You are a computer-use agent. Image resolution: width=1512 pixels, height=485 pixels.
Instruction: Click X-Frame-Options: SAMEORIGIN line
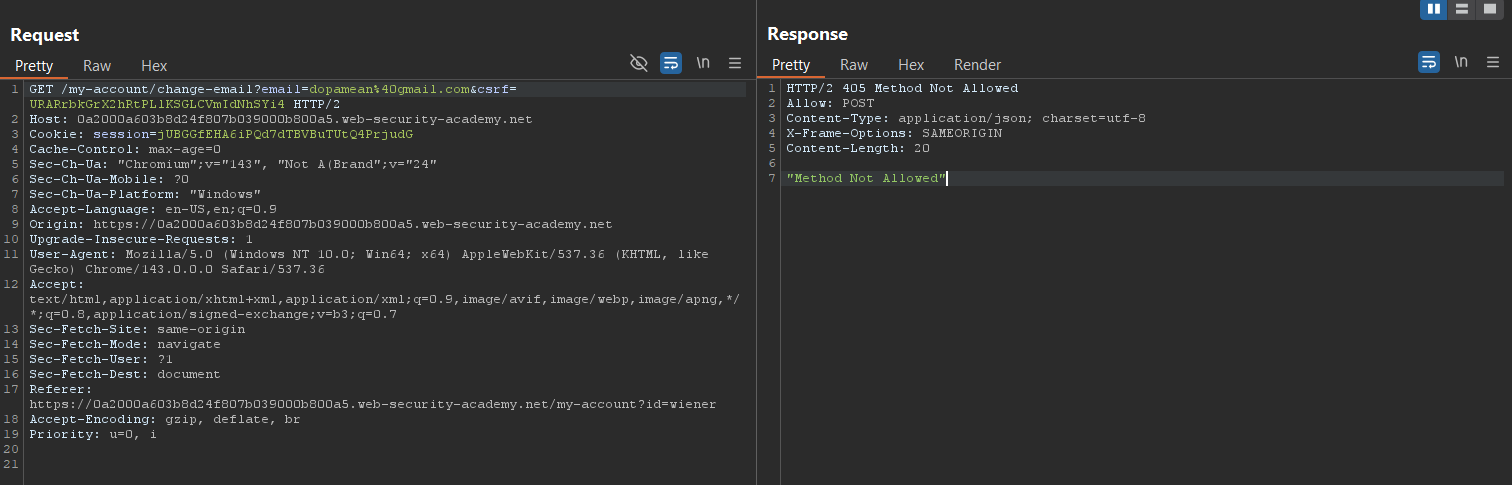[x=894, y=133]
